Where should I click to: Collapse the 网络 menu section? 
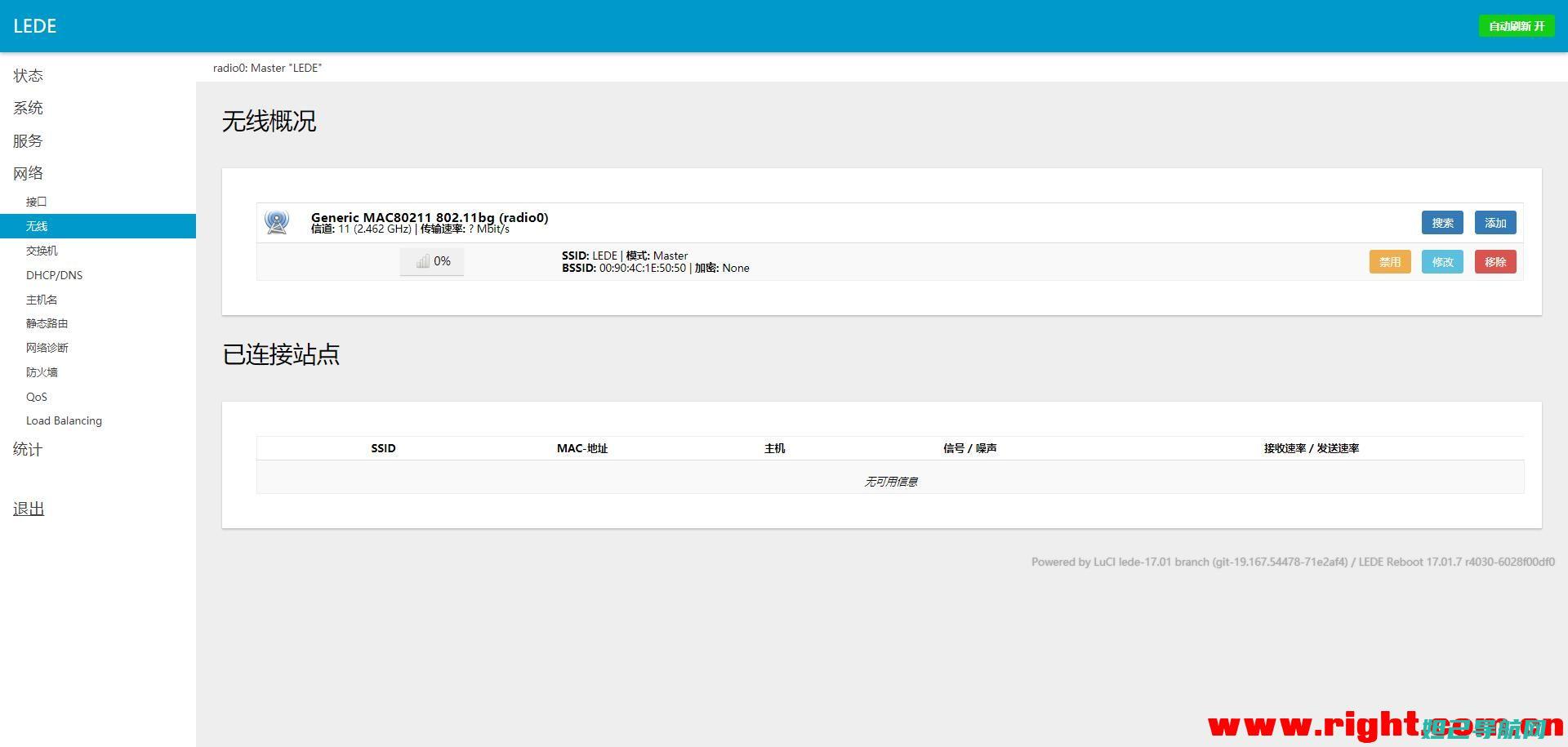pos(29,173)
